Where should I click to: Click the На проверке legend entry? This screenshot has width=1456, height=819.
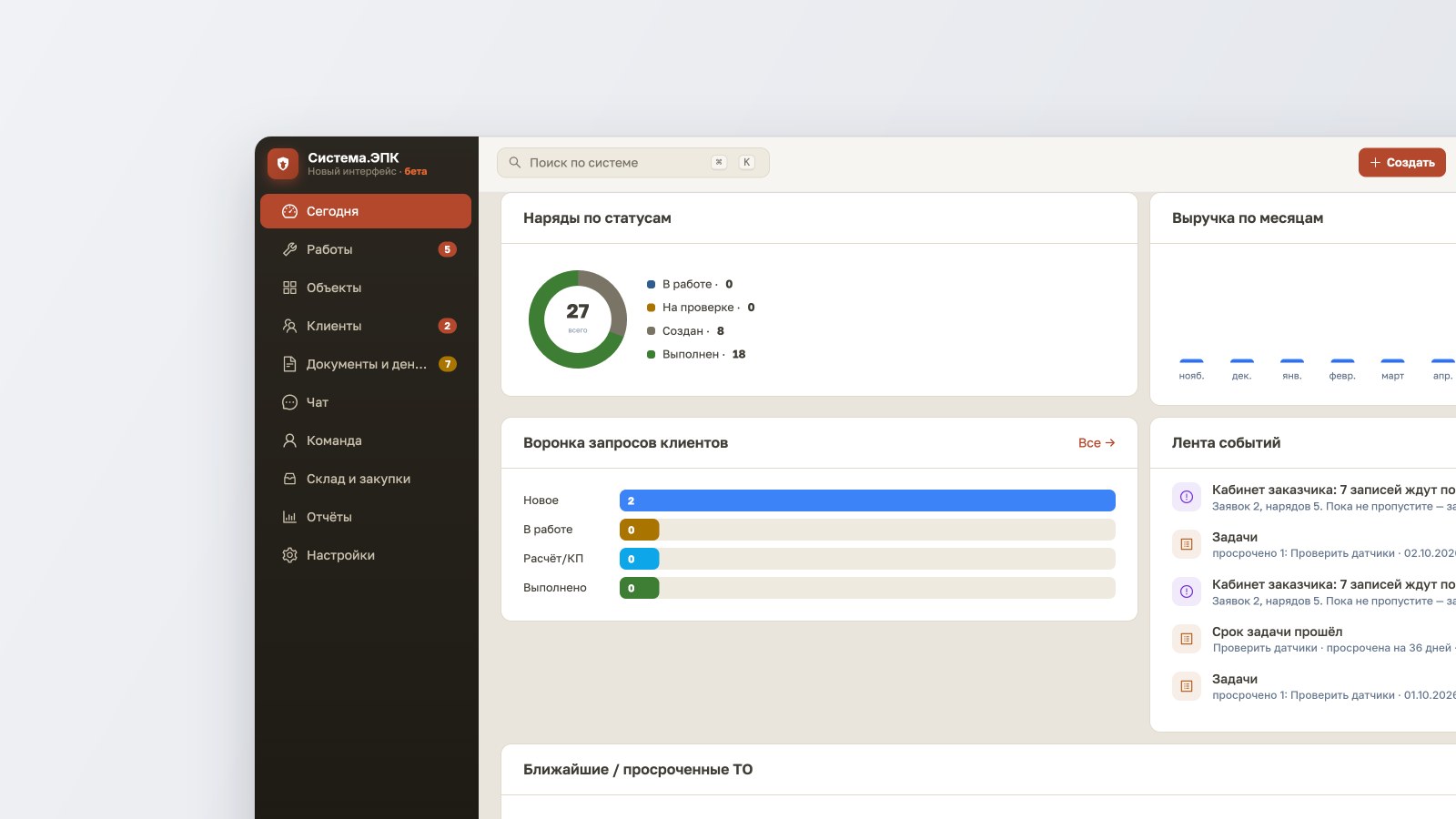(701, 308)
